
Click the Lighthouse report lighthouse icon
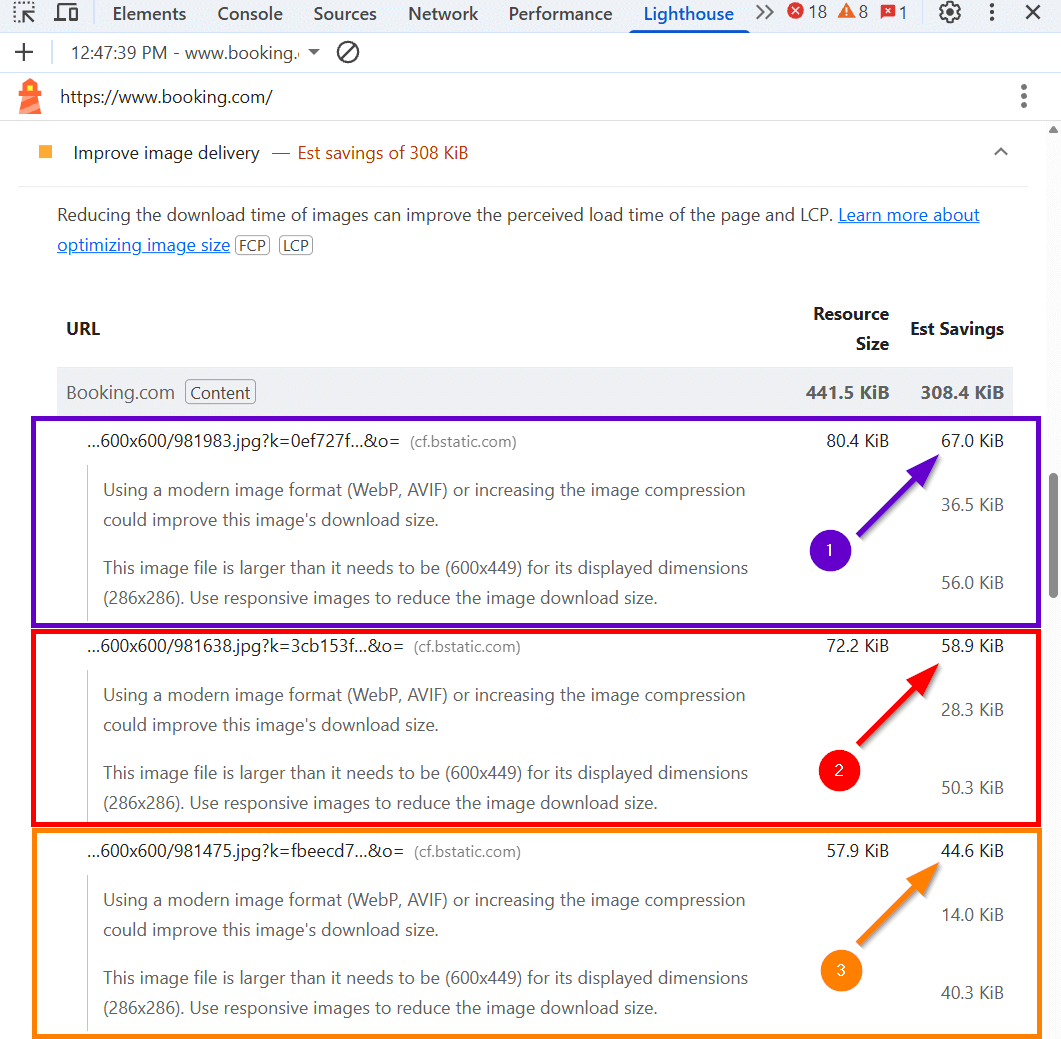30,96
